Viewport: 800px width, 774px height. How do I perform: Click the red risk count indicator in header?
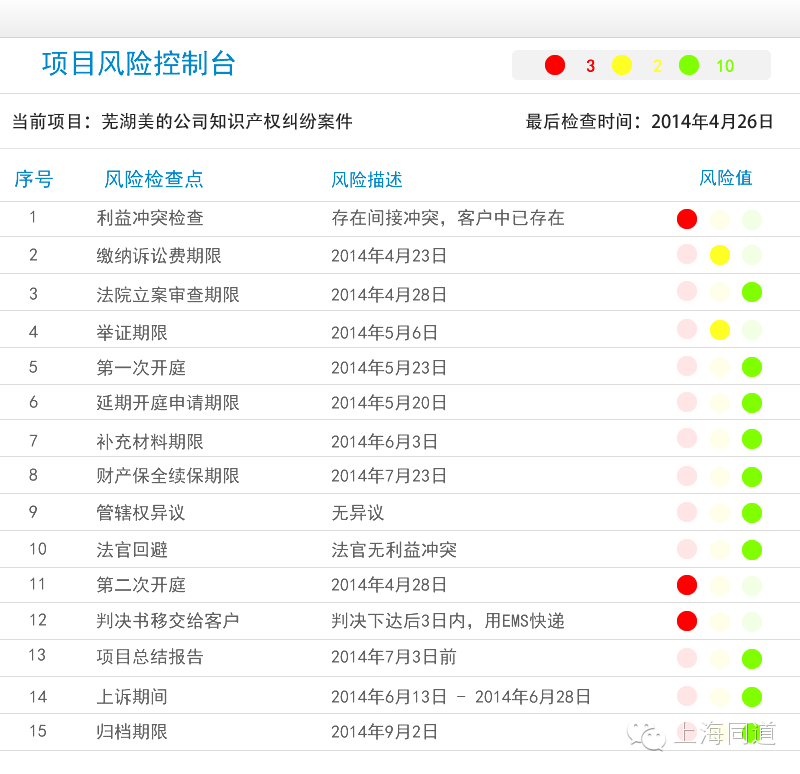555,65
